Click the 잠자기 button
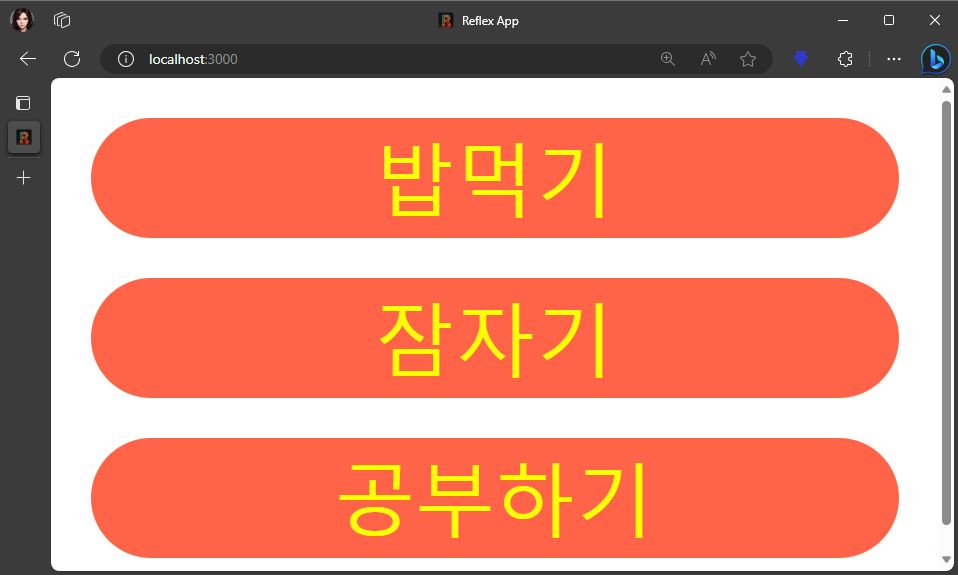This screenshot has width=958, height=575. (x=495, y=338)
